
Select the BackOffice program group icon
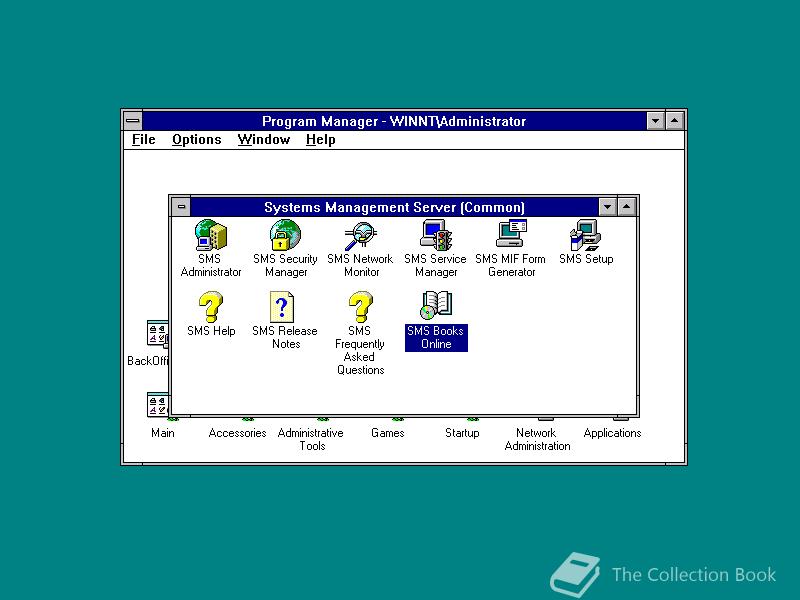pos(157,334)
